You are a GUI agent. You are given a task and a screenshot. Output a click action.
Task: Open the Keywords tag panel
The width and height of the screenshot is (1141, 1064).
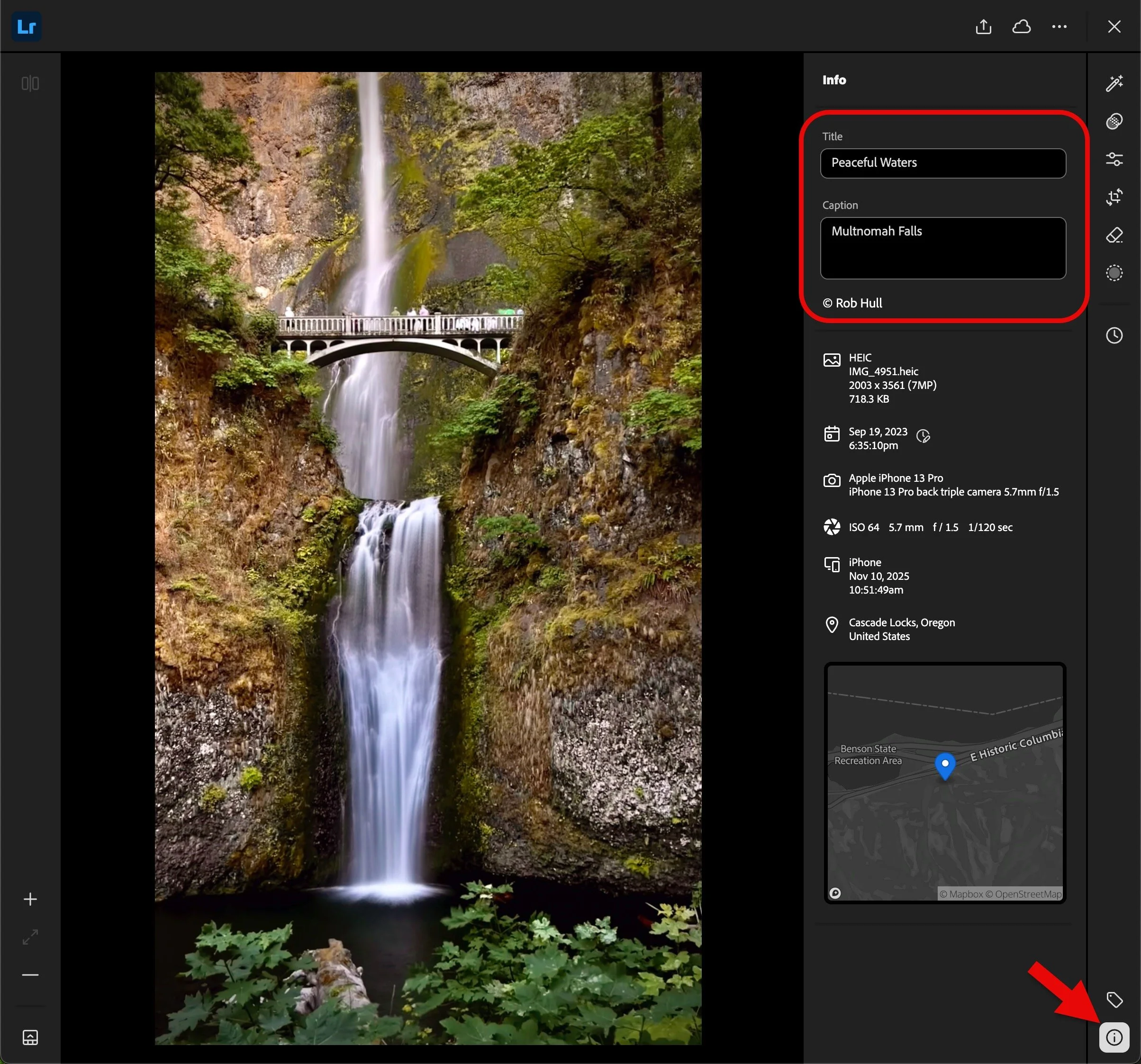[1114, 999]
